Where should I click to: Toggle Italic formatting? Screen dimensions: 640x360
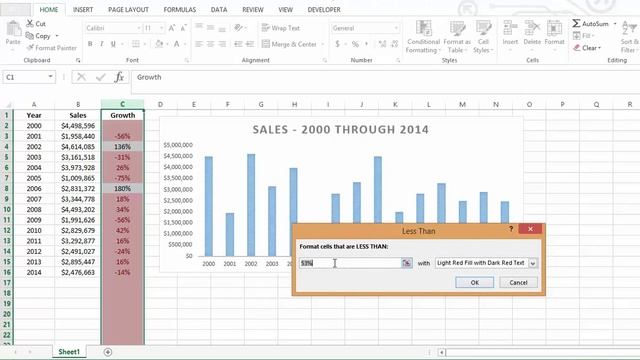[x=101, y=44]
